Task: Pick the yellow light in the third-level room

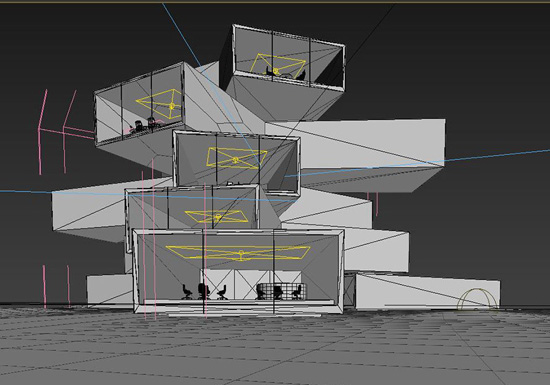Action: 236,158
